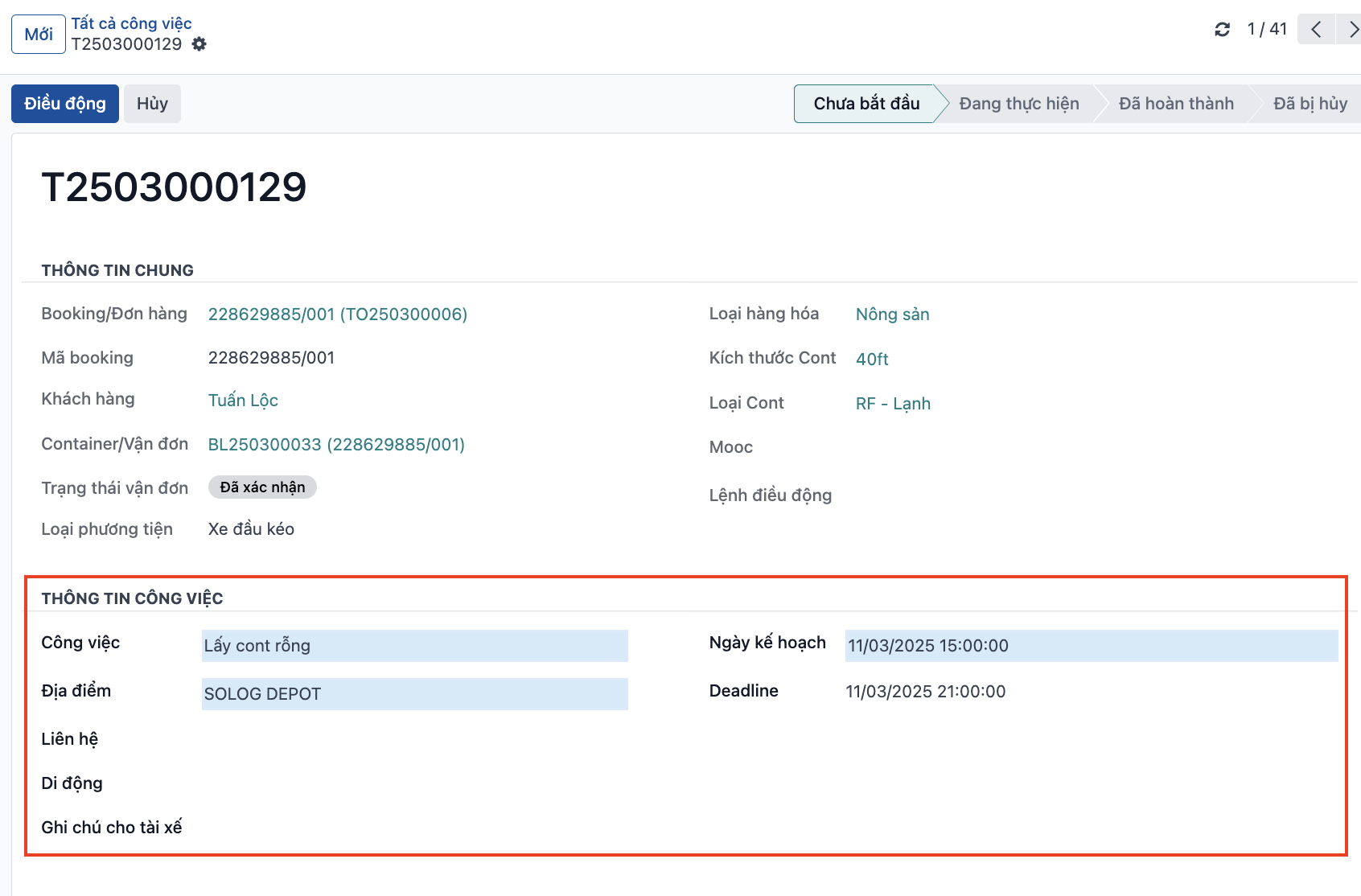Viewport: 1361px width, 896px height.
Task: Open the RF - Lạnh container type link
Action: (x=893, y=404)
